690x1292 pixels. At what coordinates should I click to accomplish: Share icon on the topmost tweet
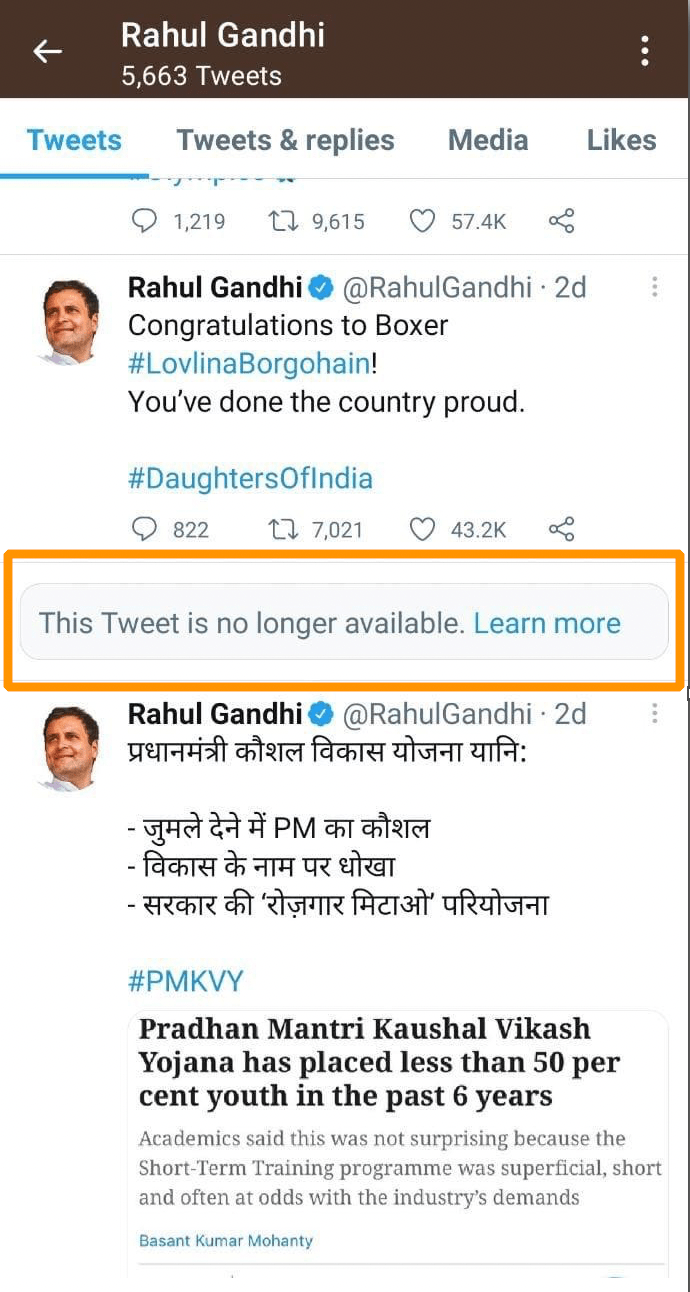pos(562,221)
